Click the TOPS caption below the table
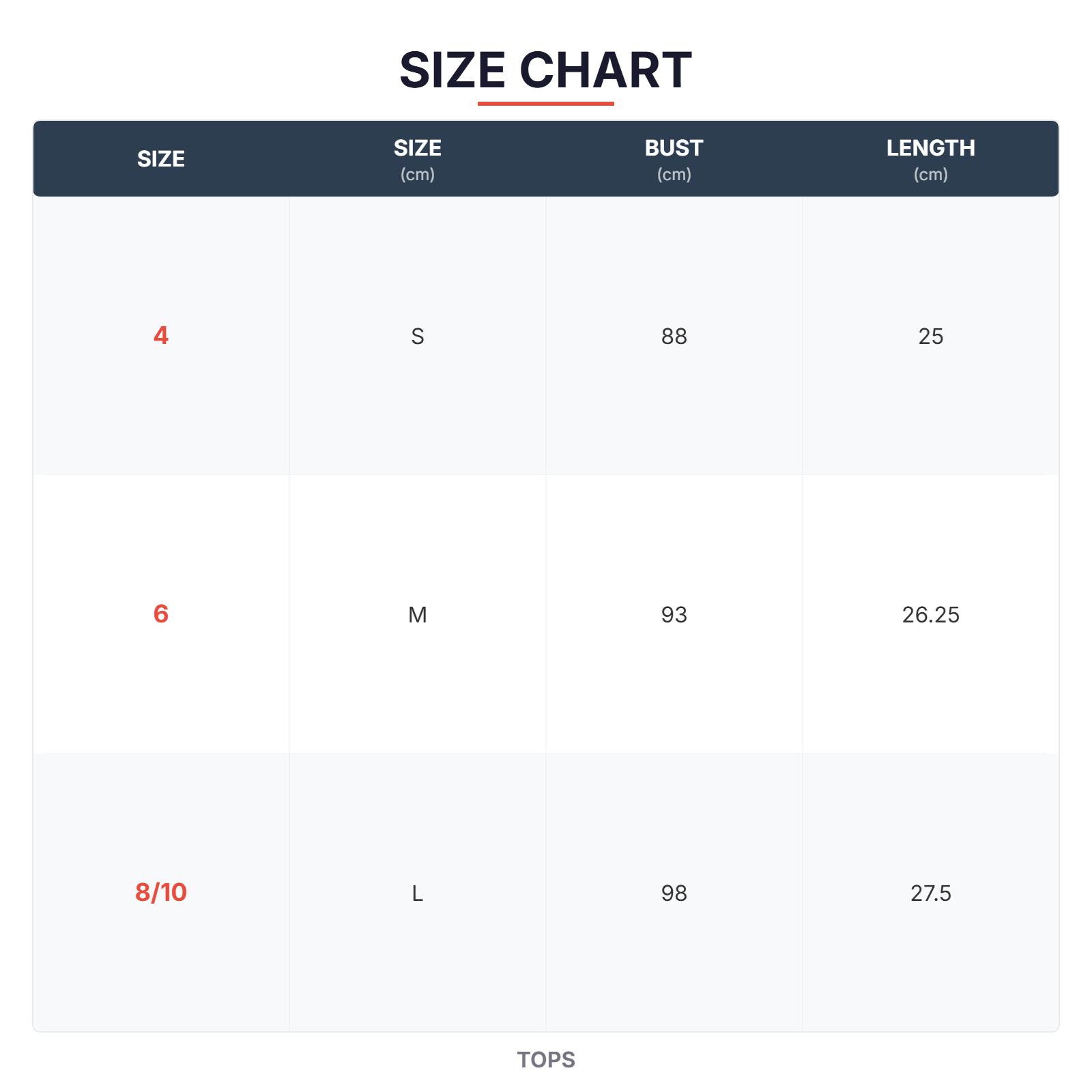 pyautogui.click(x=546, y=1060)
